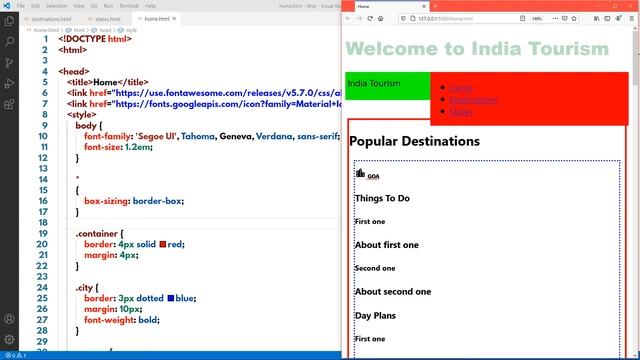Screen dimensions: 640x360
Task: Open the page actions three-dots menu
Action: 555,18
